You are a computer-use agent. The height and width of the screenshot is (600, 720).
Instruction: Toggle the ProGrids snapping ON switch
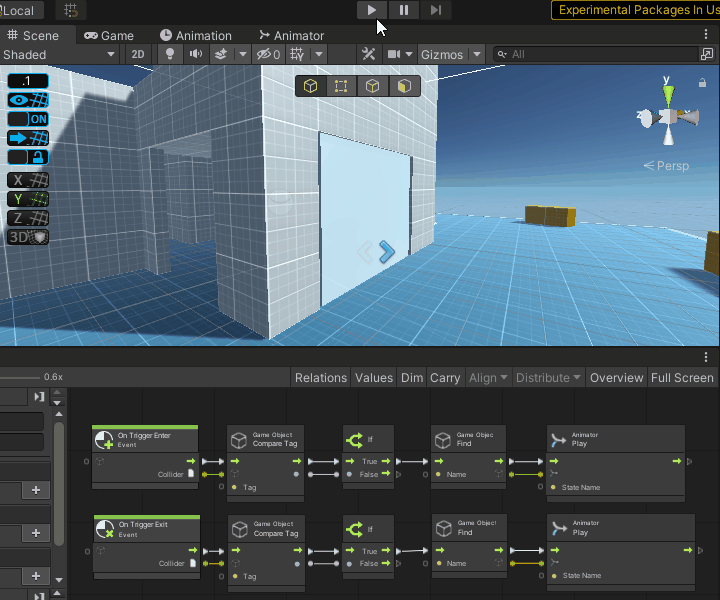click(28, 119)
